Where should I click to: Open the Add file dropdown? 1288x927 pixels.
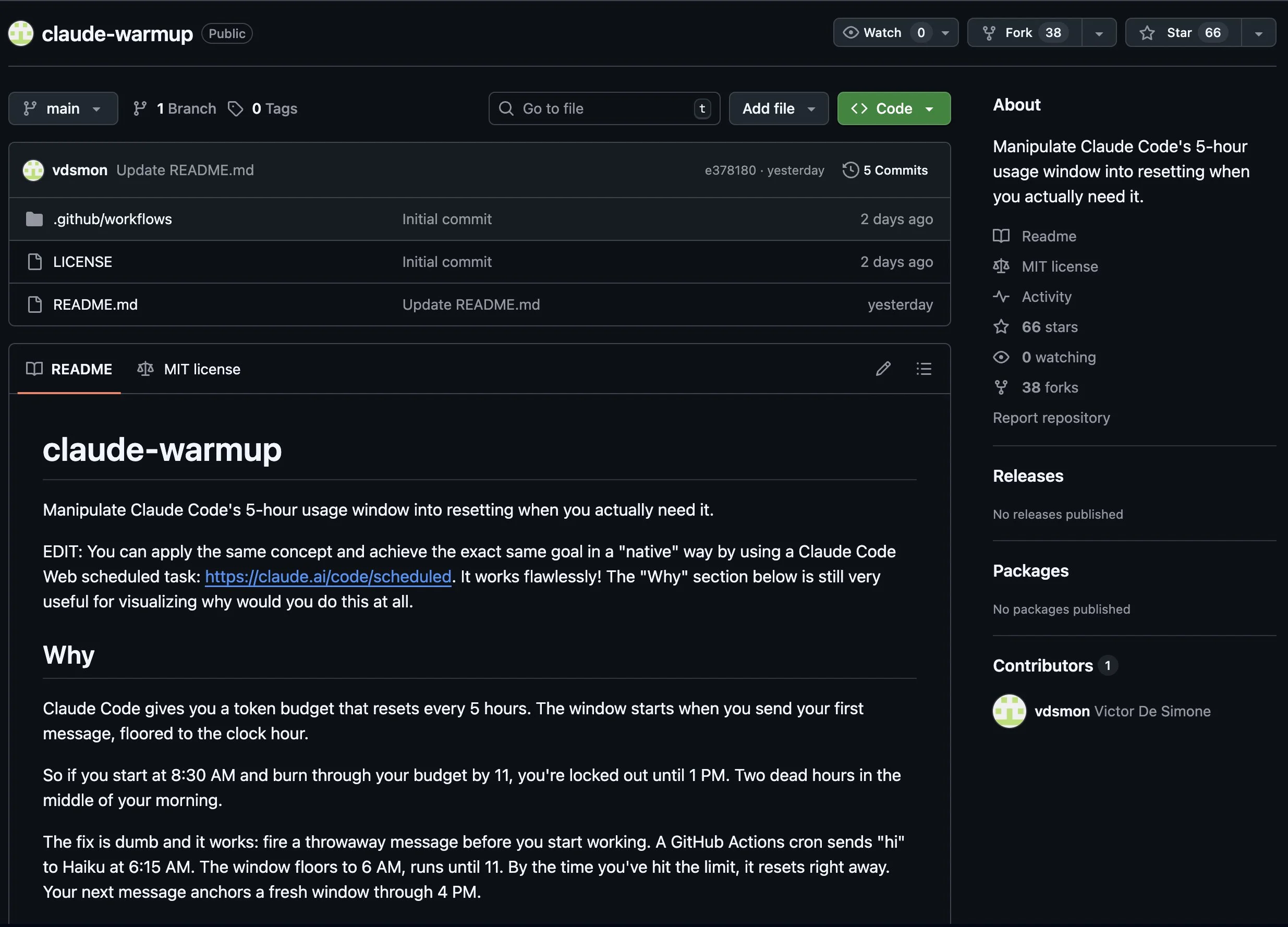(x=779, y=108)
